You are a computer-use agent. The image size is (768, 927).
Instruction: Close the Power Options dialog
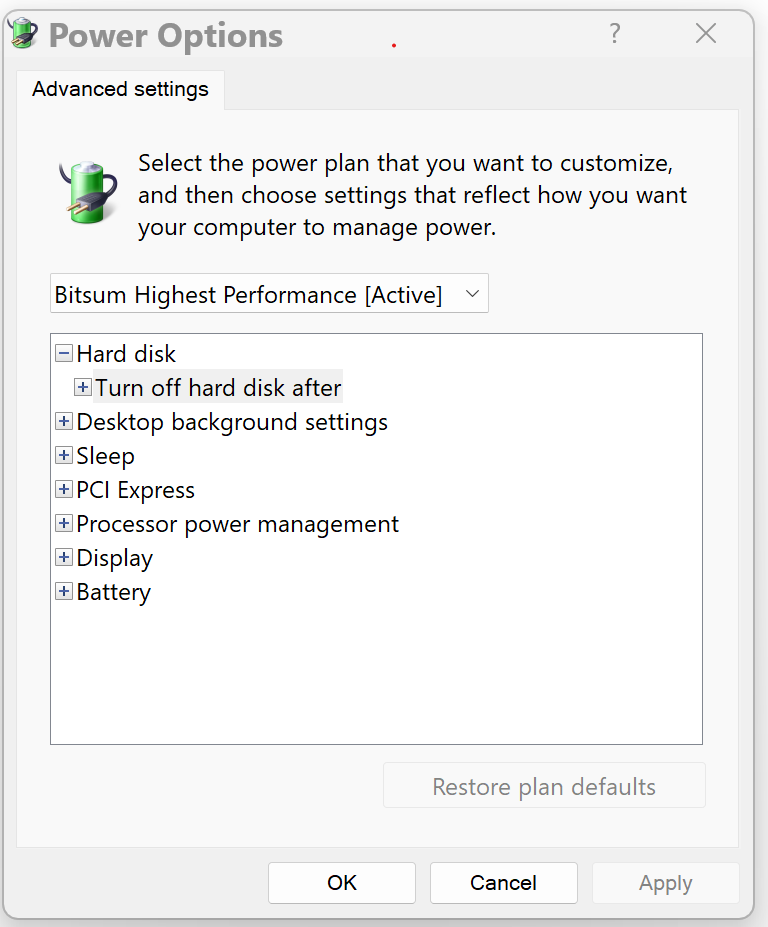click(706, 34)
